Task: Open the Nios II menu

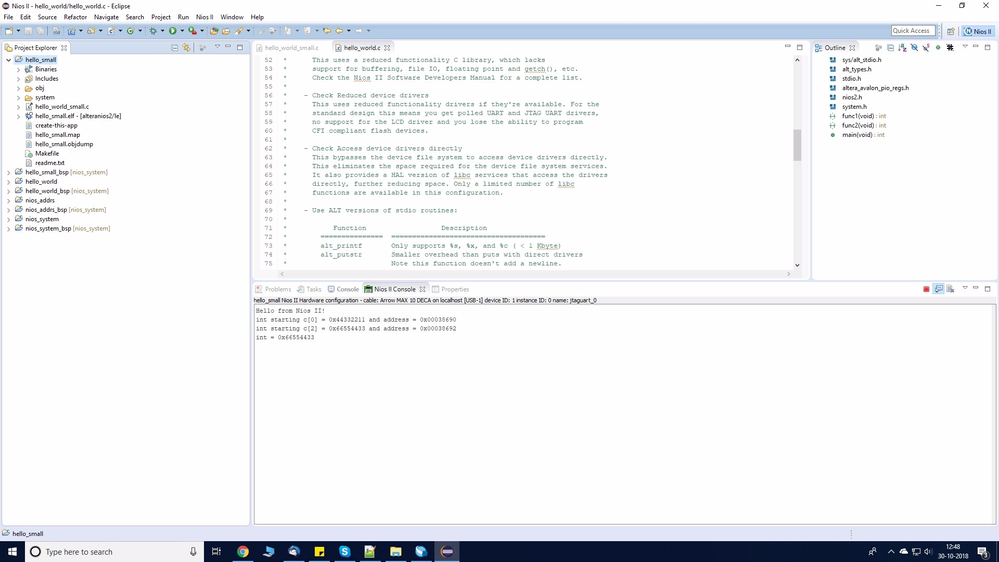Action: coord(205,17)
